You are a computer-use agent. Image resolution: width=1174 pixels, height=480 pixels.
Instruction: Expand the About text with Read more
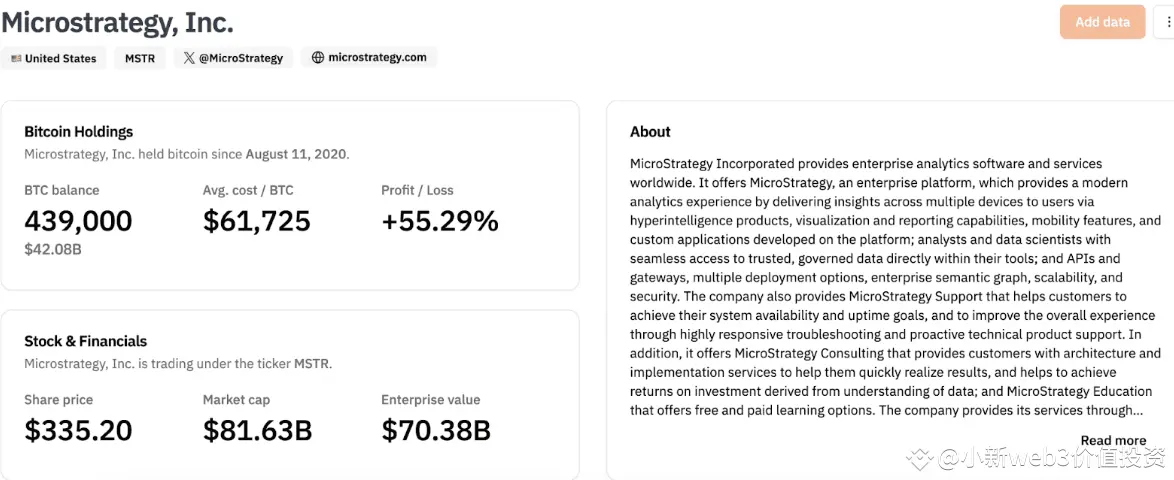[x=1113, y=440]
